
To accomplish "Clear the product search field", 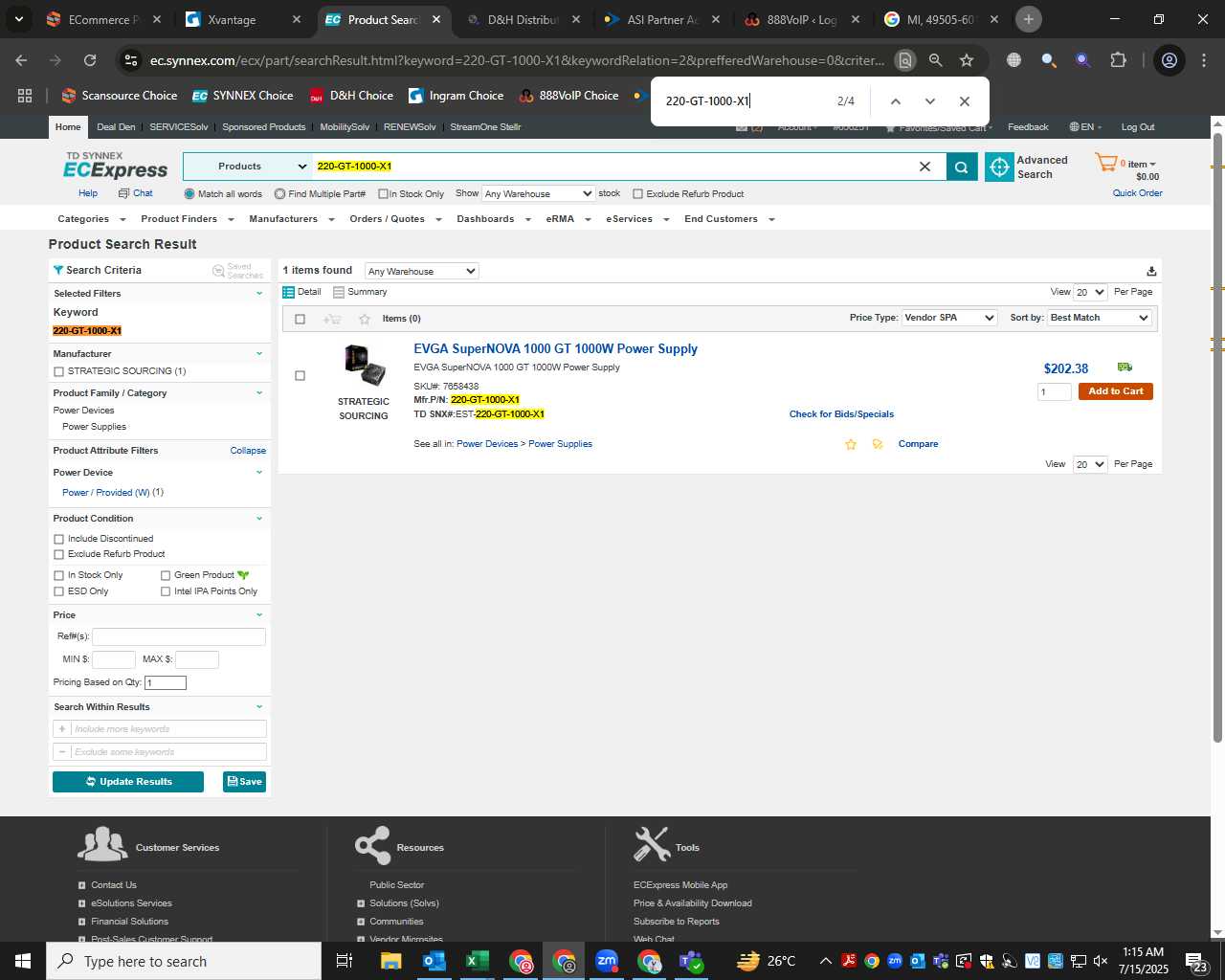I will (x=924, y=167).
